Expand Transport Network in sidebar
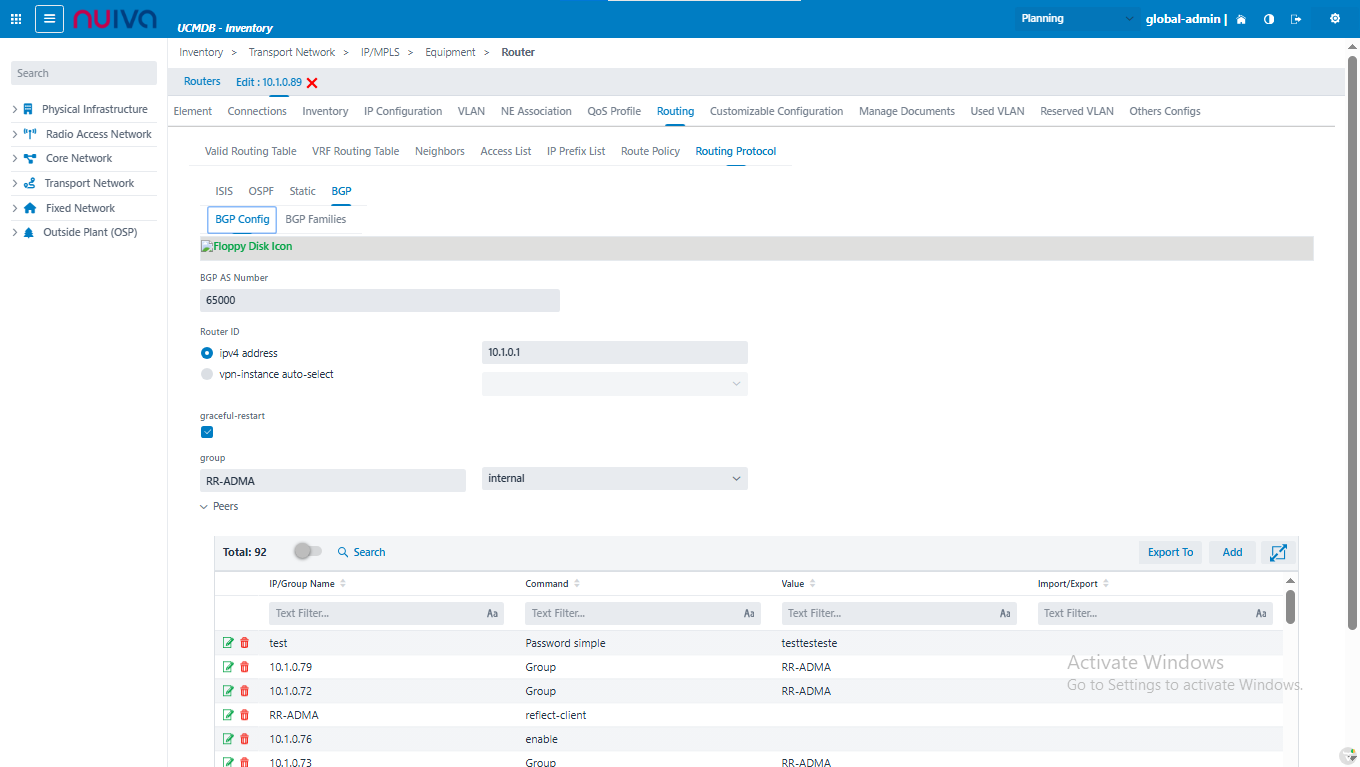The height and width of the screenshot is (767, 1360). click(x=15, y=183)
